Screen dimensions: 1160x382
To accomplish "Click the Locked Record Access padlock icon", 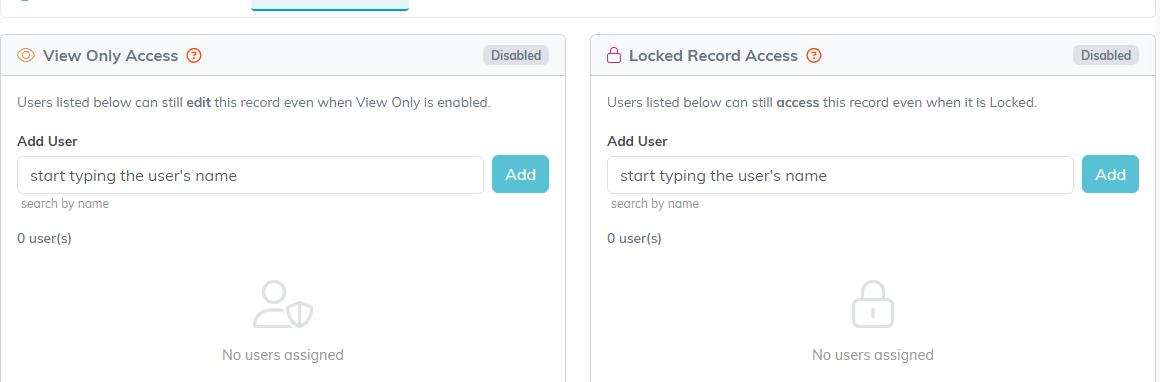I will pyautogui.click(x=613, y=56).
